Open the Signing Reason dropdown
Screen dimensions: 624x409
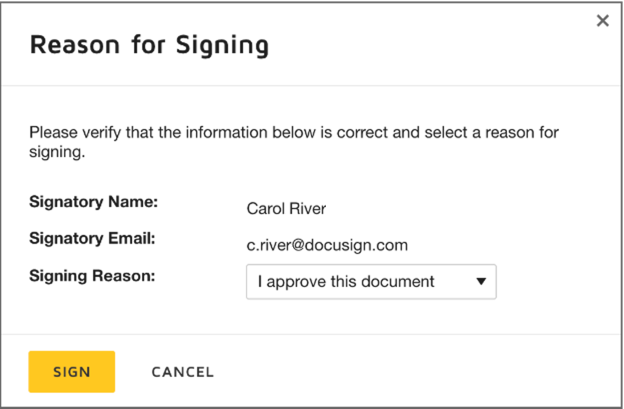pos(371,281)
